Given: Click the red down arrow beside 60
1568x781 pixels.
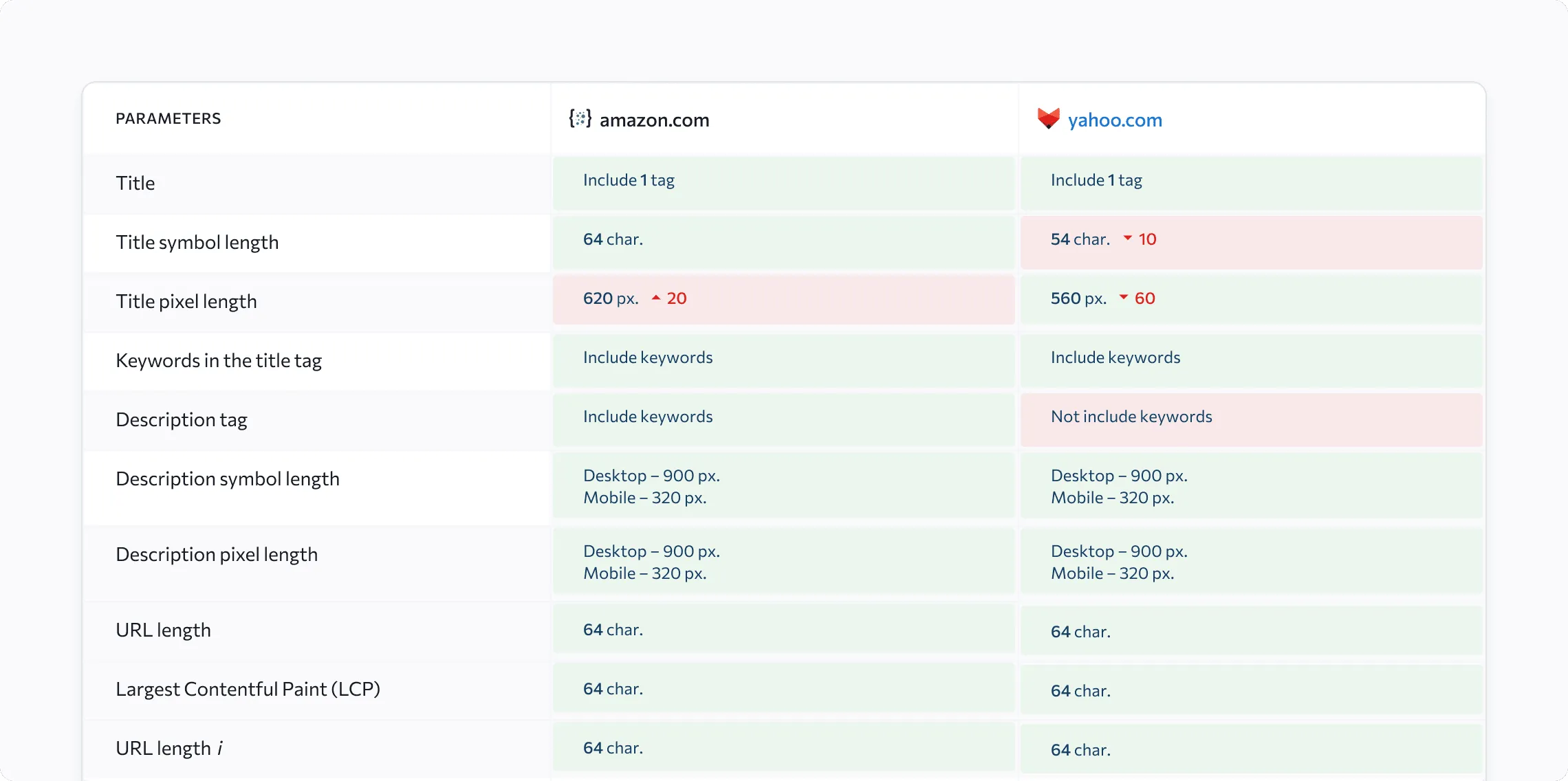Looking at the screenshot, I should point(1124,297).
